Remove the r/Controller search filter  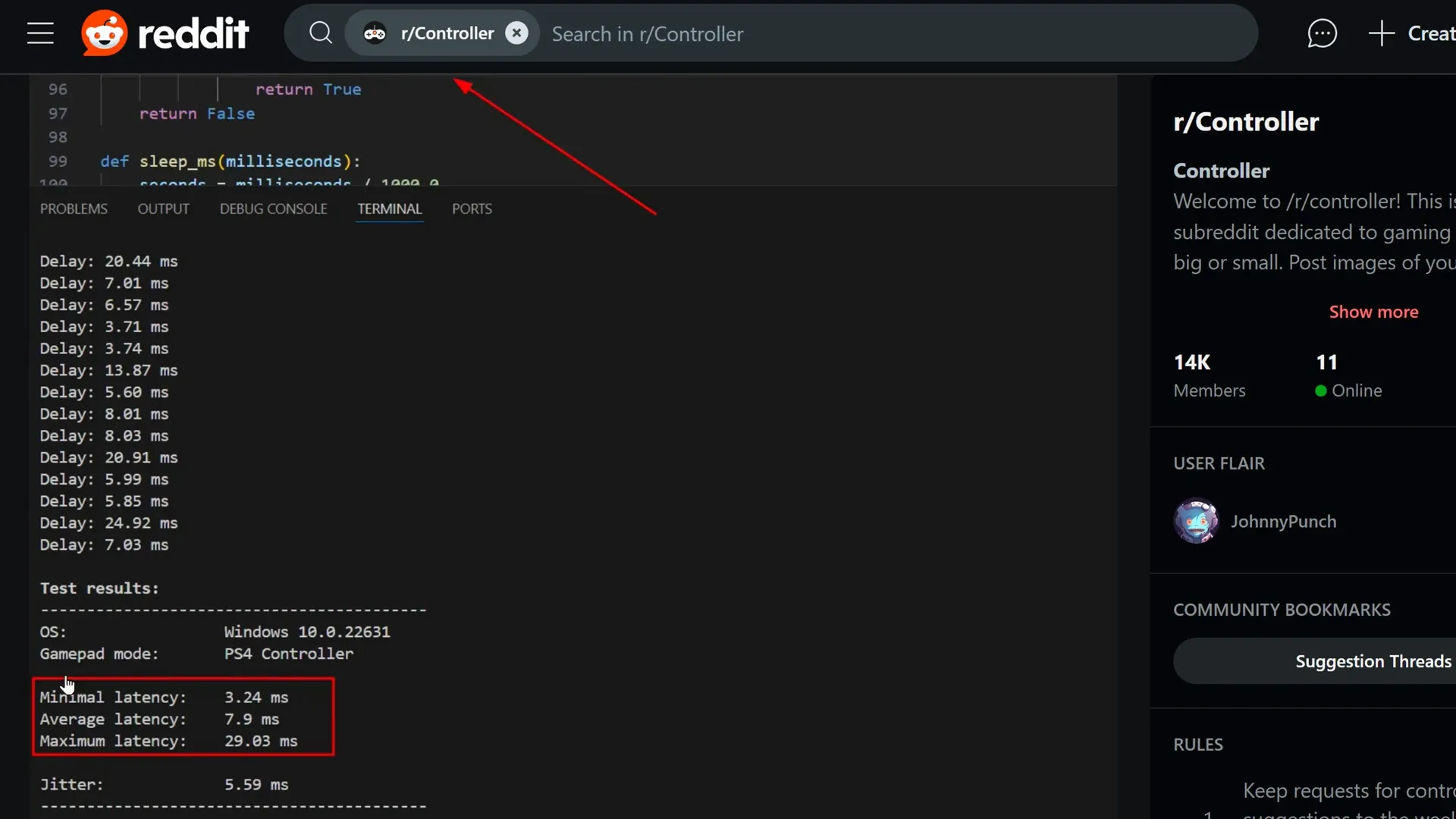[x=516, y=33]
